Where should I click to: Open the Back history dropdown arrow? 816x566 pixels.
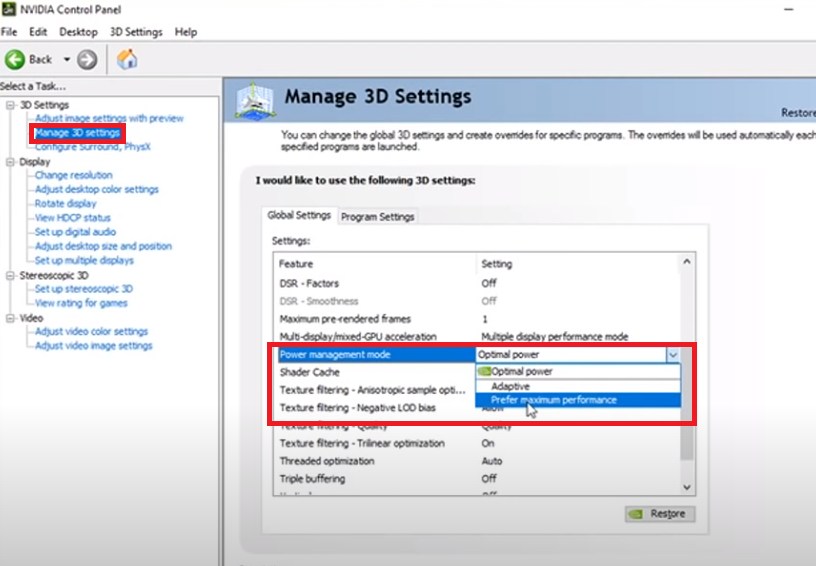click(x=67, y=60)
